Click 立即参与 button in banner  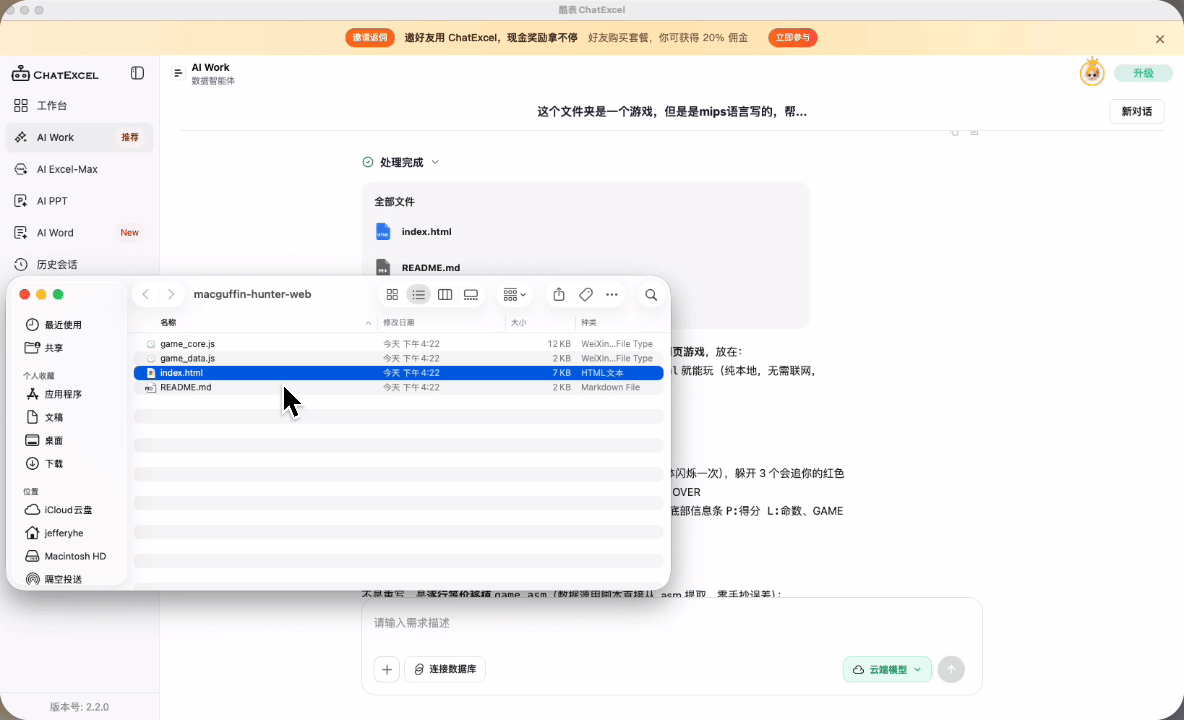[793, 38]
